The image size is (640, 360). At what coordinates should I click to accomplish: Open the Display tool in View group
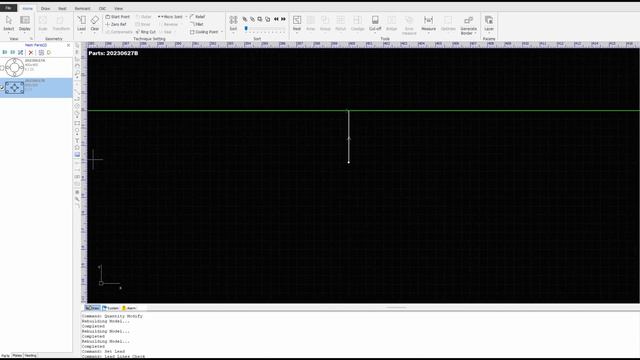coord(25,23)
